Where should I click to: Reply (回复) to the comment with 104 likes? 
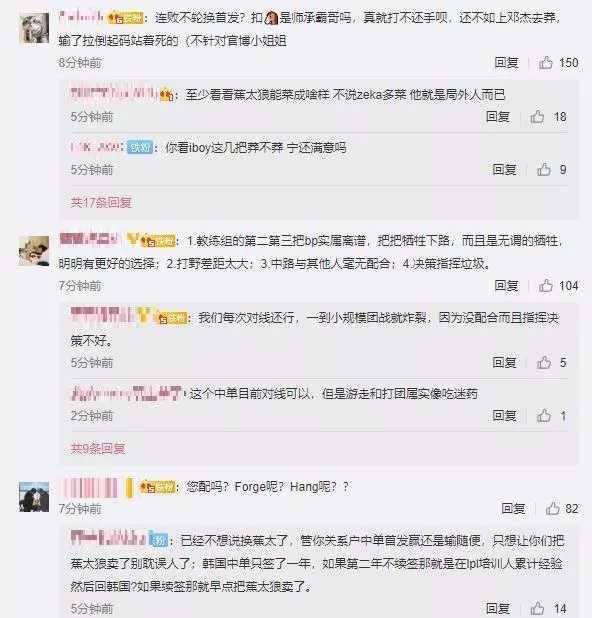click(506, 285)
